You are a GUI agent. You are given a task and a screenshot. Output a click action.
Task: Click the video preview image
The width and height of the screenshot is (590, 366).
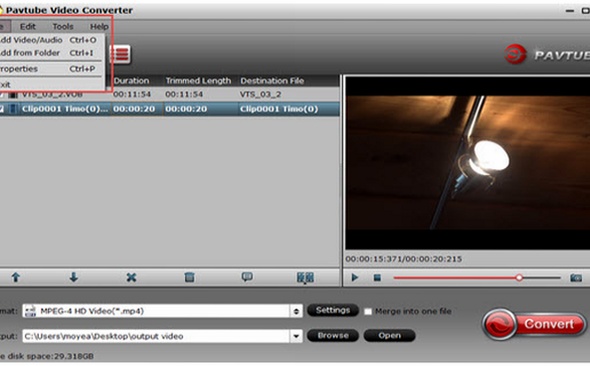(x=468, y=162)
